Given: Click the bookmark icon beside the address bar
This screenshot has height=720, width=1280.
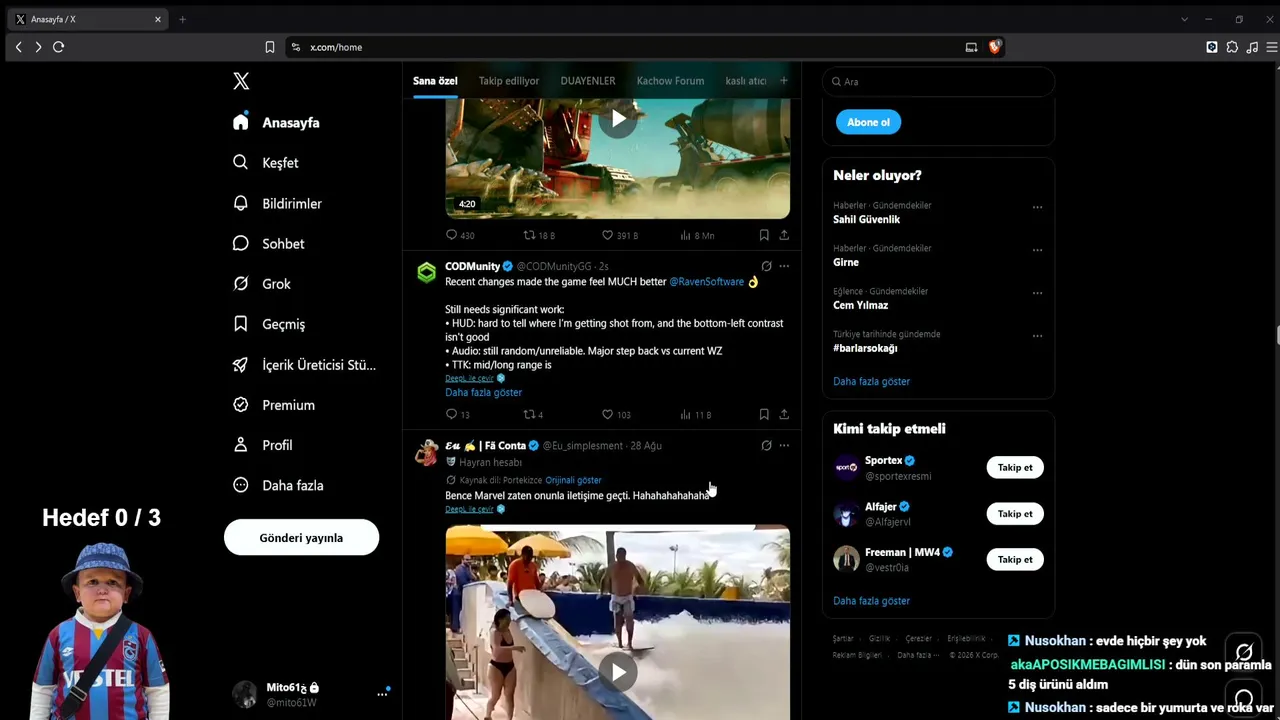Looking at the screenshot, I should [270, 47].
